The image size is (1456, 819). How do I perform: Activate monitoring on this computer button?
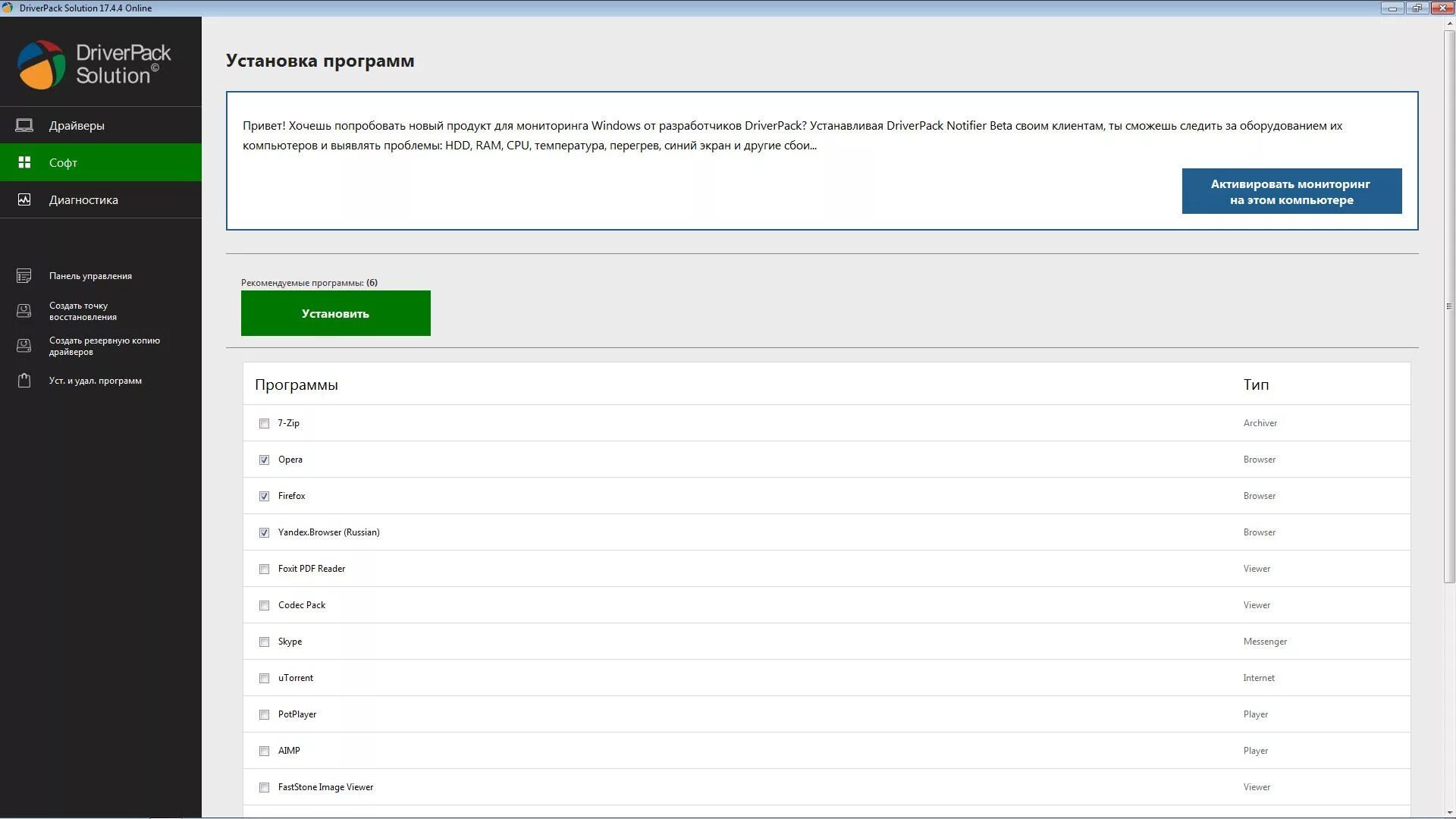tap(1291, 192)
